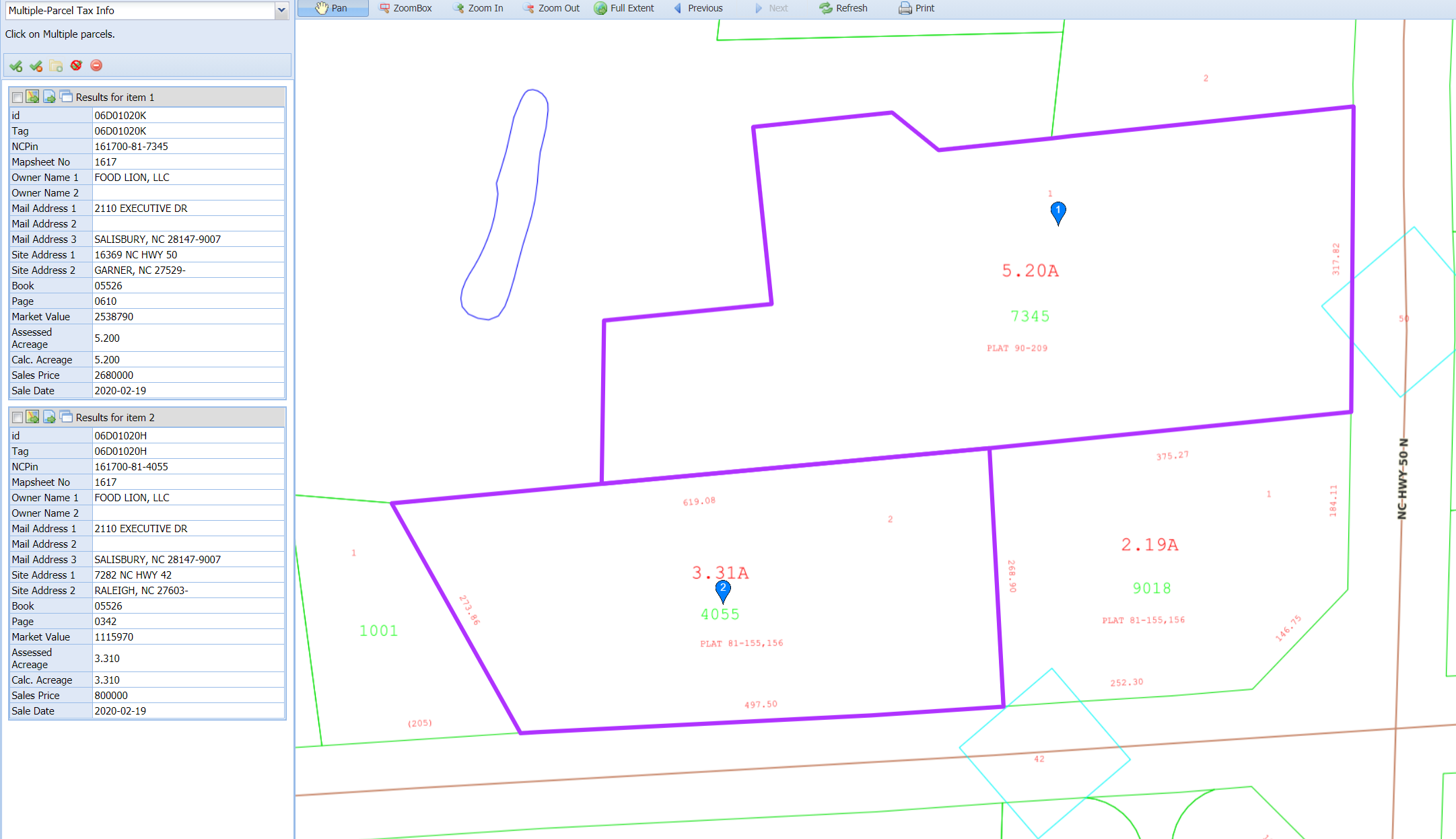Click the green check with minus icon
Screen dimensions: 1456x839
(x=36, y=66)
